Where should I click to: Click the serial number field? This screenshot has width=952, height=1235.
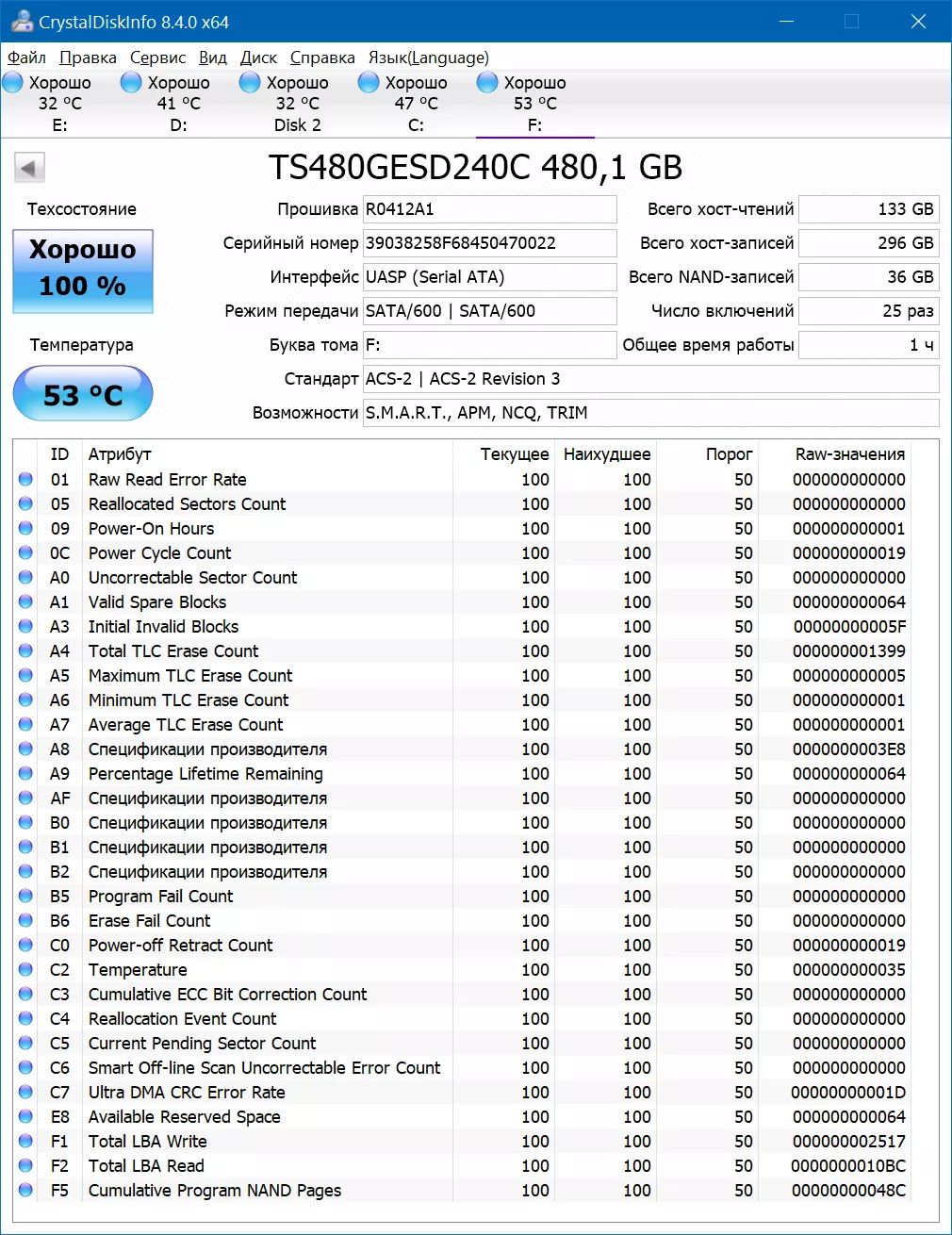[489, 243]
